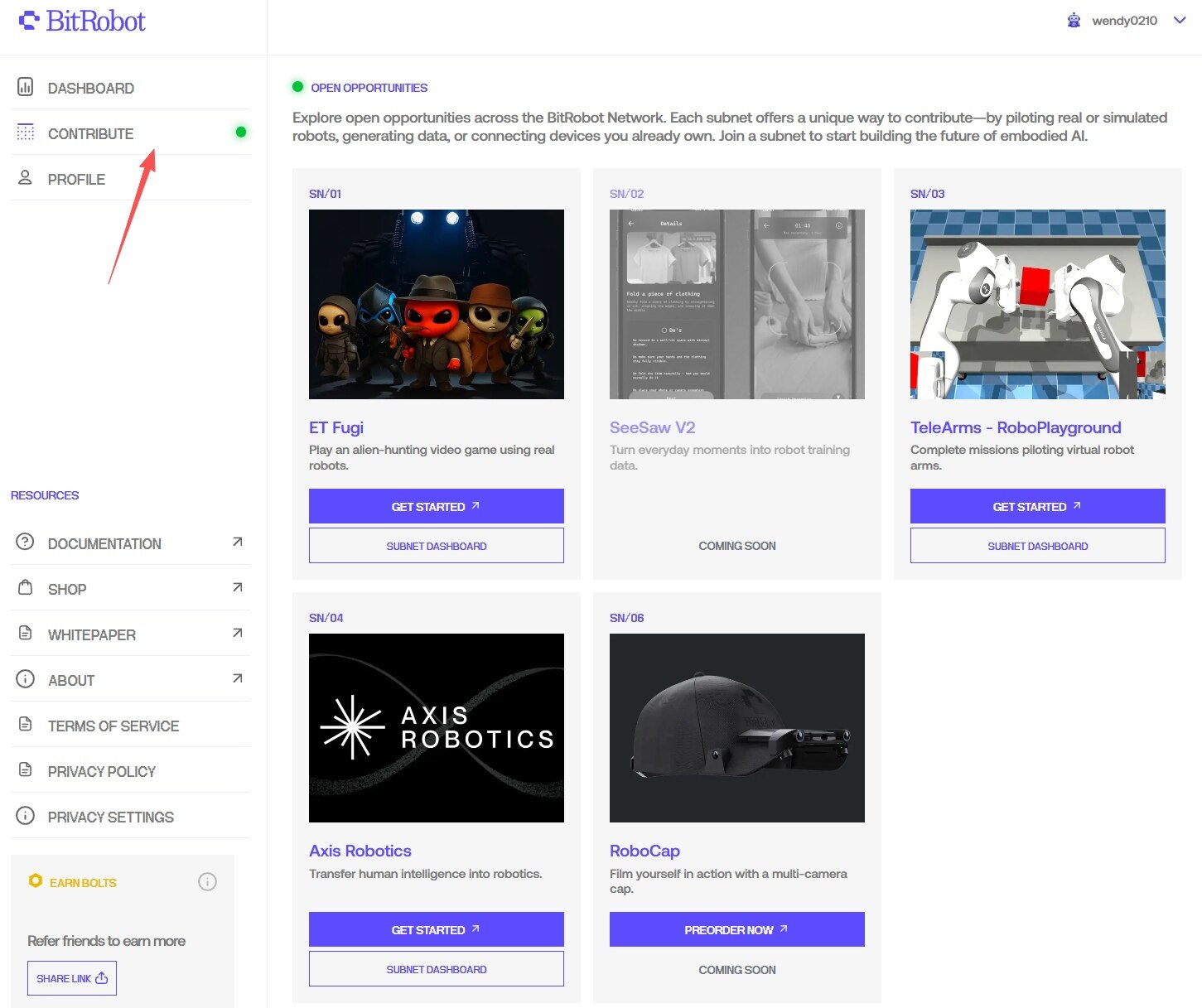Click the Profile person icon

[x=26, y=177]
